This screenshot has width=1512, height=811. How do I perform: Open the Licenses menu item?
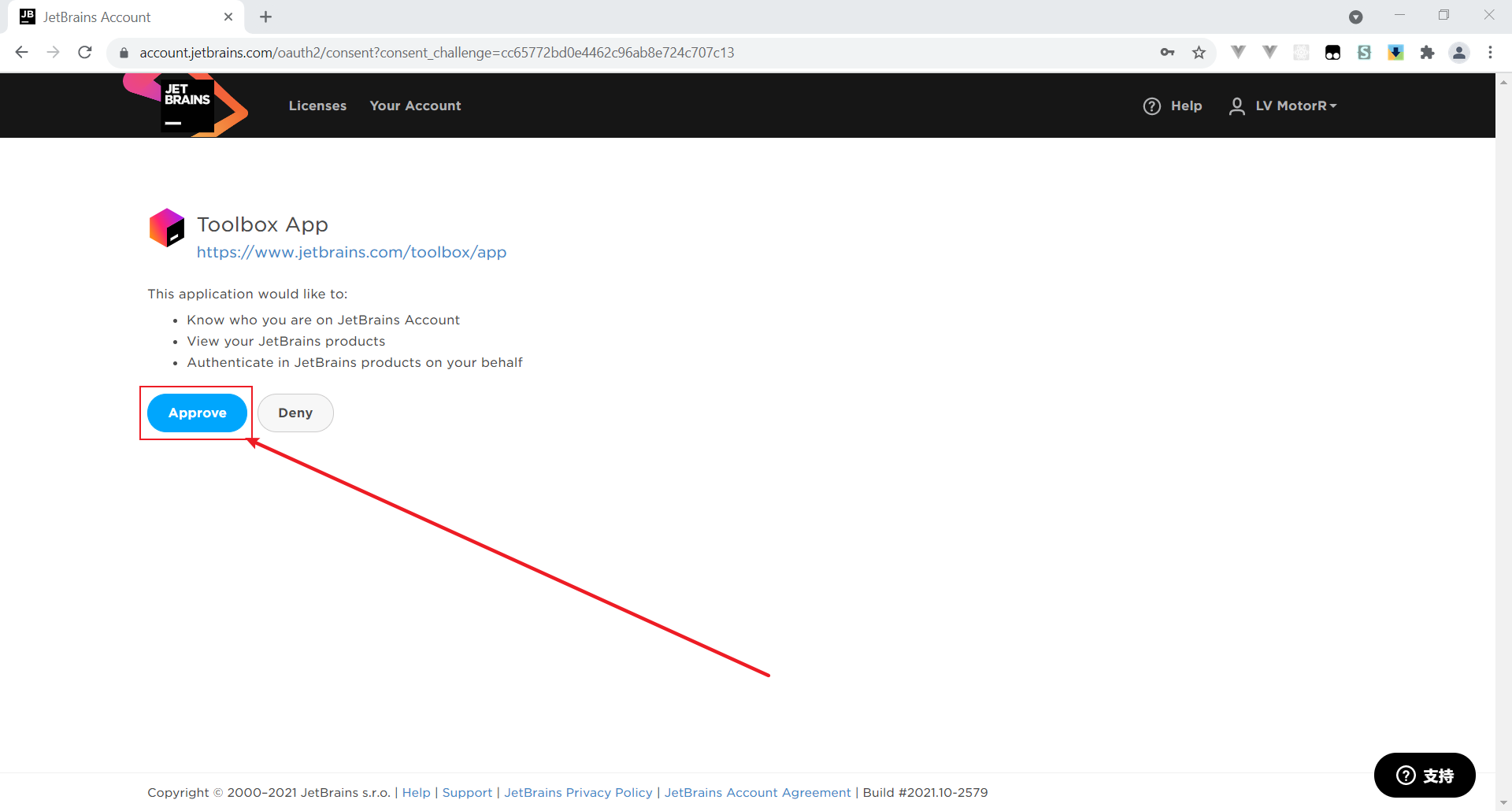coord(317,106)
